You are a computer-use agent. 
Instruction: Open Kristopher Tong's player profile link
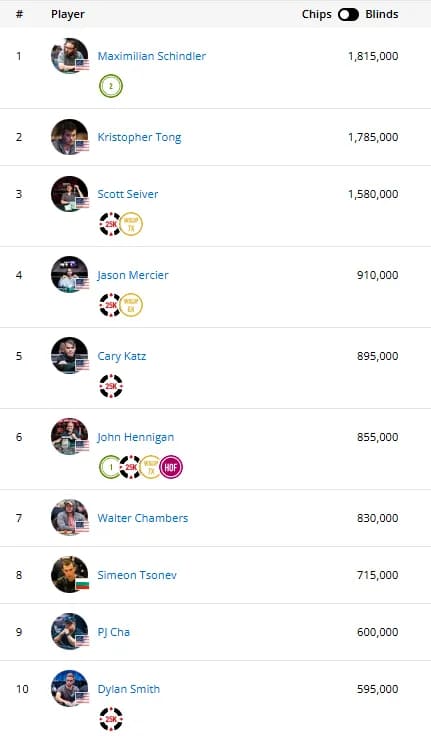click(139, 137)
